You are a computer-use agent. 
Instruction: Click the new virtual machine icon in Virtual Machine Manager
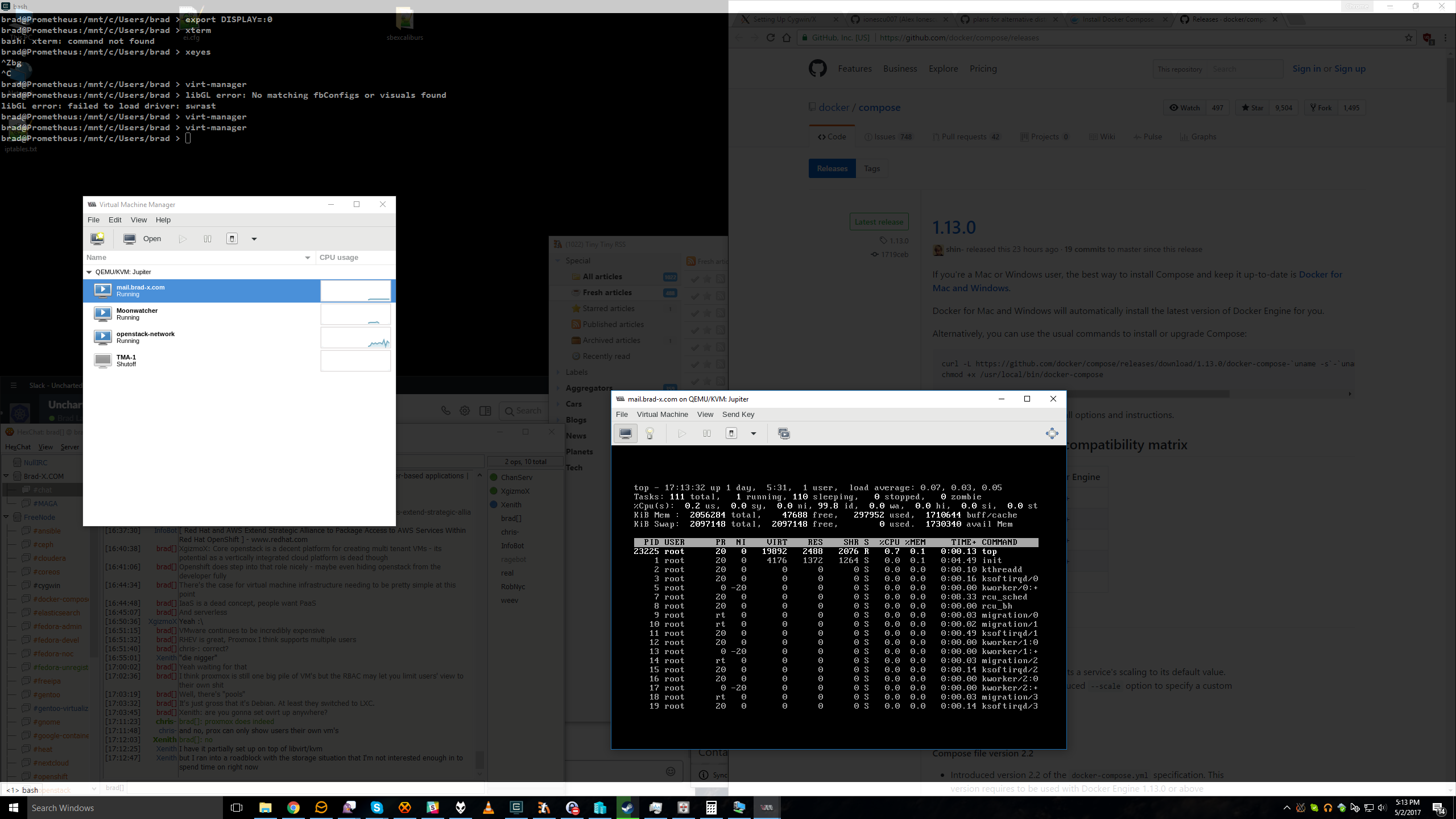(x=97, y=239)
